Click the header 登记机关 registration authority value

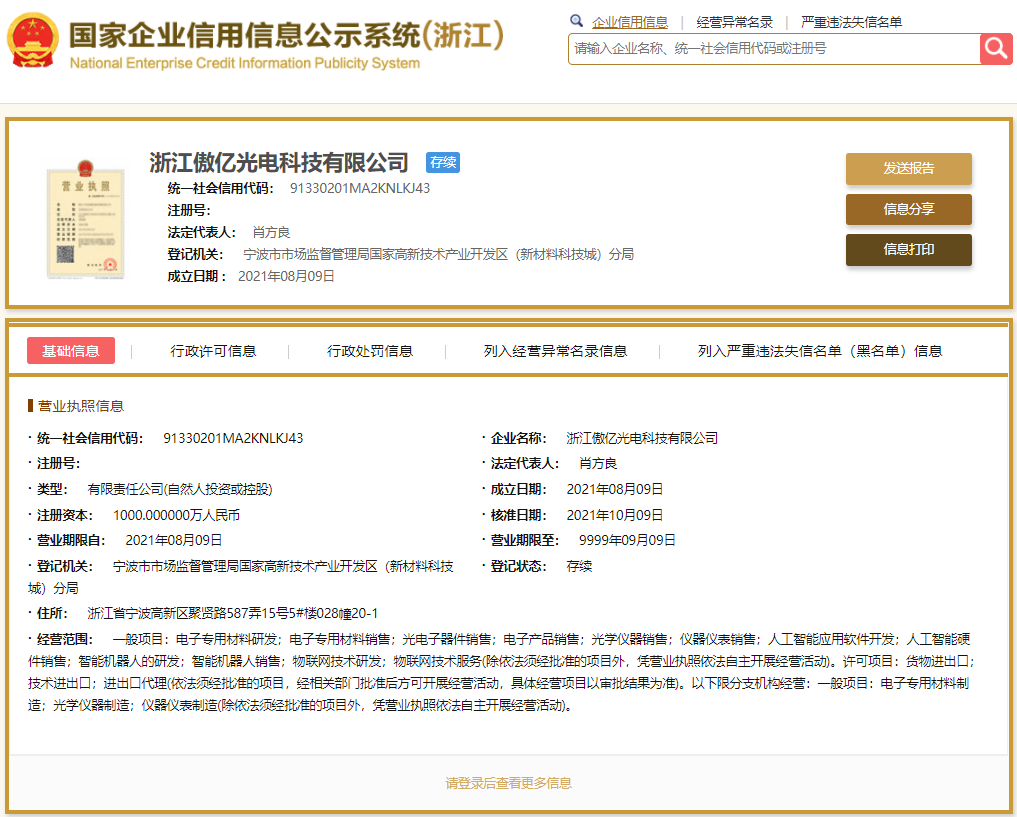[x=438, y=254]
